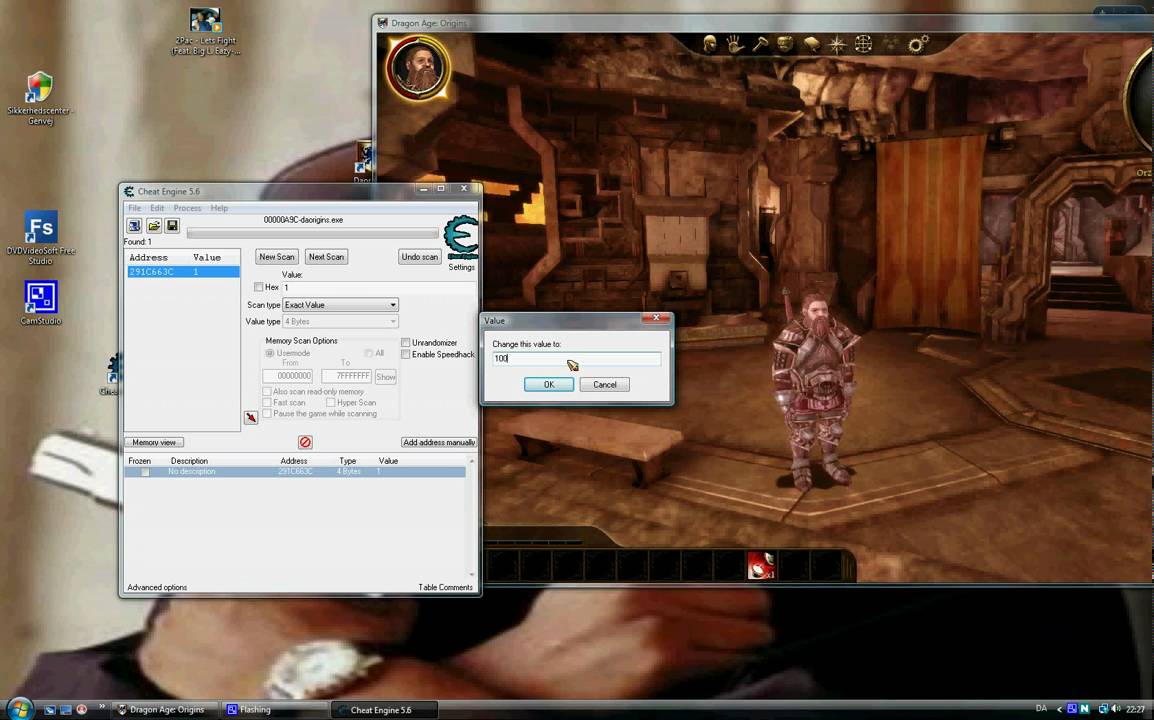The width and height of the screenshot is (1154, 720).
Task: Click the New Scan button
Action: point(277,257)
